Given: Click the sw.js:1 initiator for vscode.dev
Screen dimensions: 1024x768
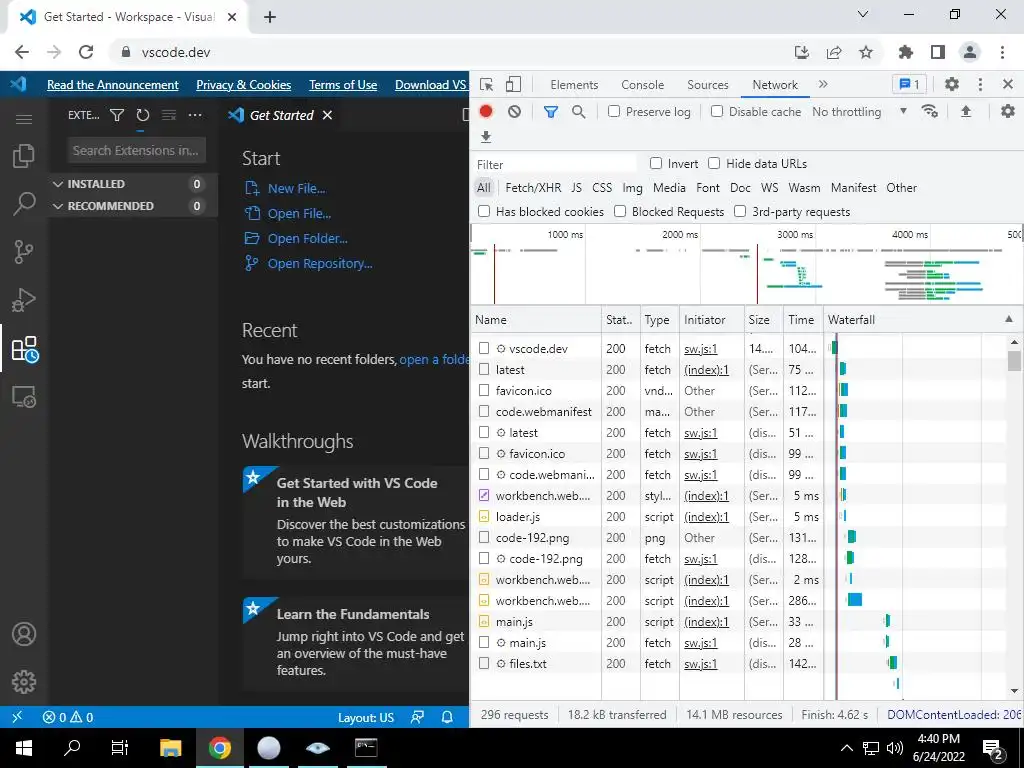Looking at the screenshot, I should coord(701,349).
